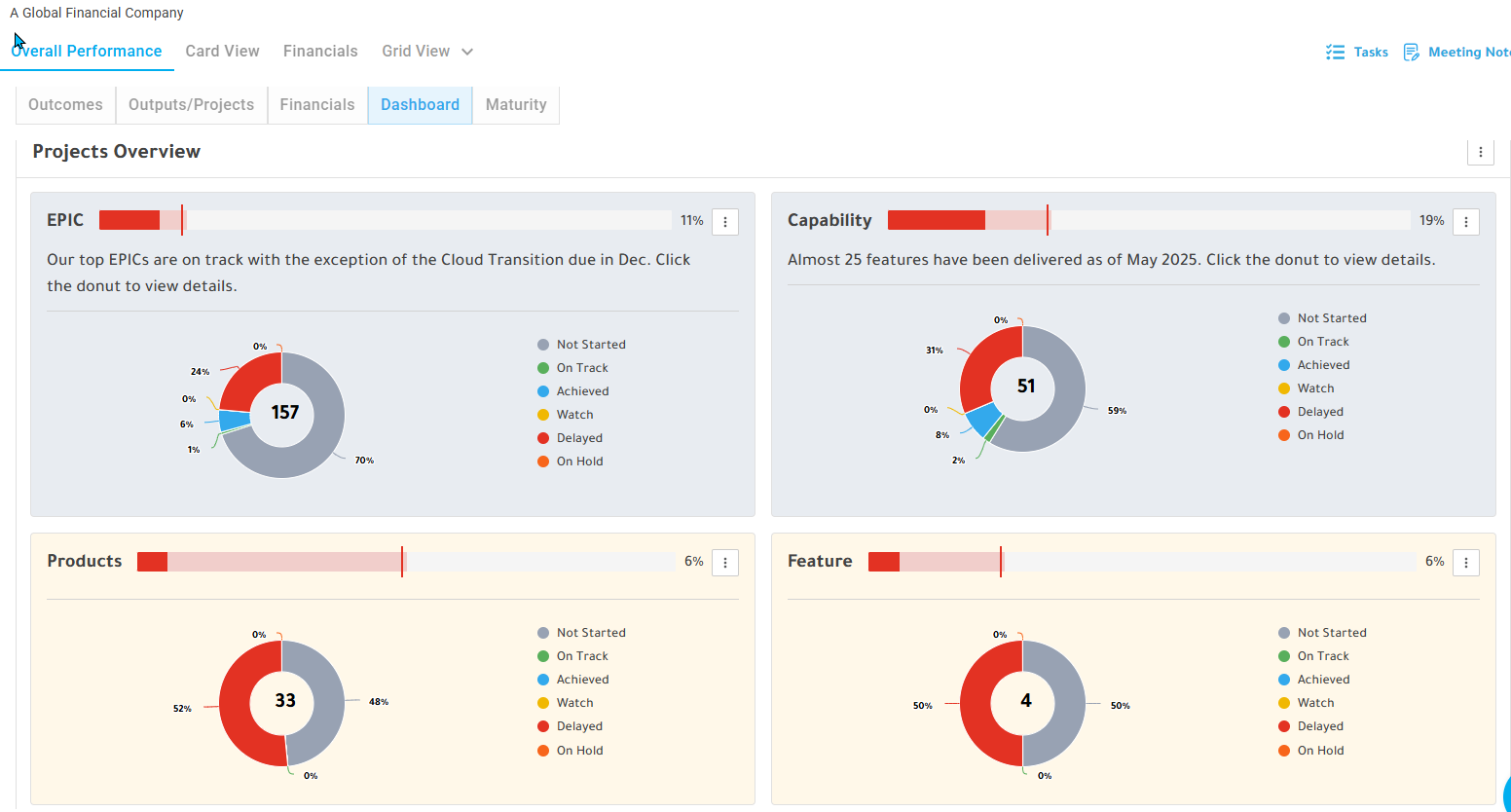
Task: Open the Outcomes tab
Action: (x=65, y=105)
